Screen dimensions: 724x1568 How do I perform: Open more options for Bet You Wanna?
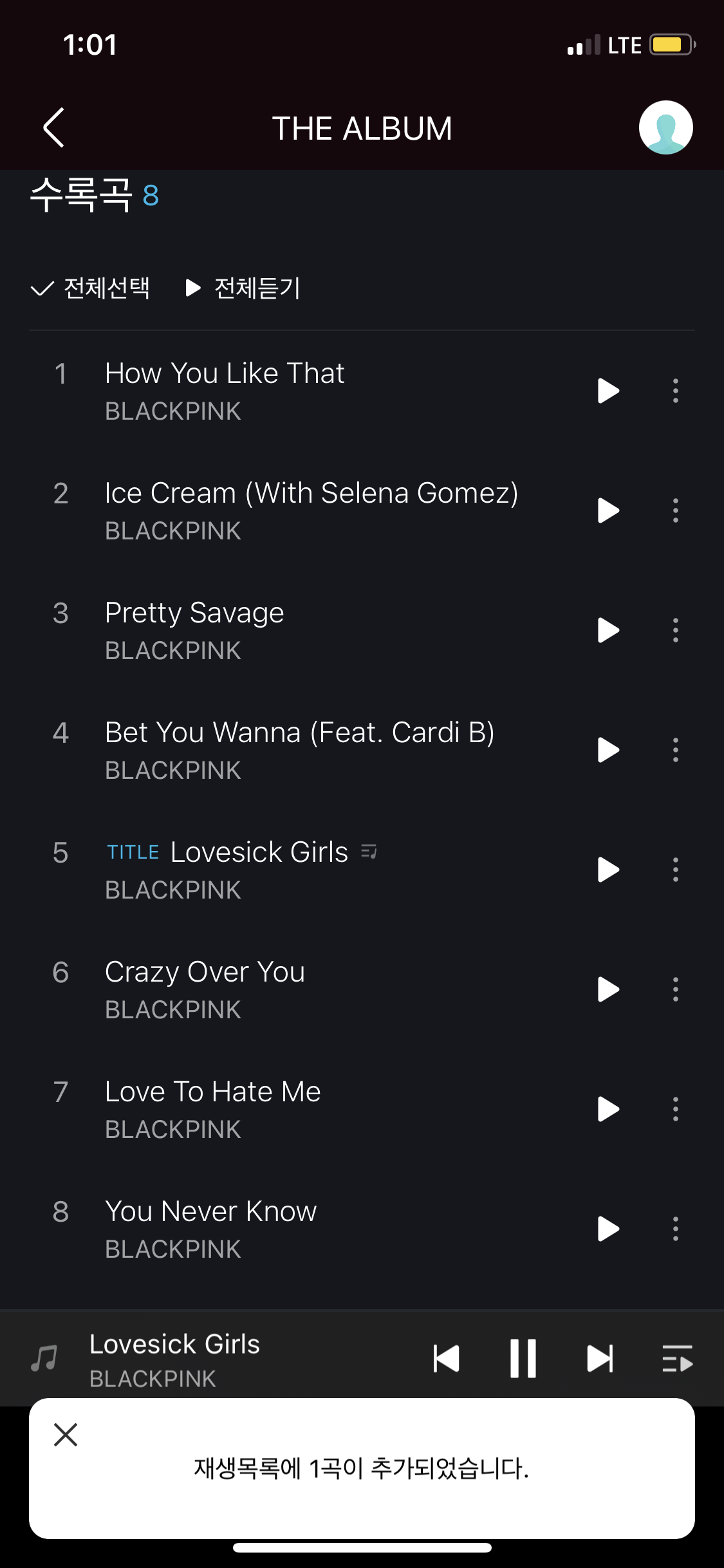click(675, 750)
